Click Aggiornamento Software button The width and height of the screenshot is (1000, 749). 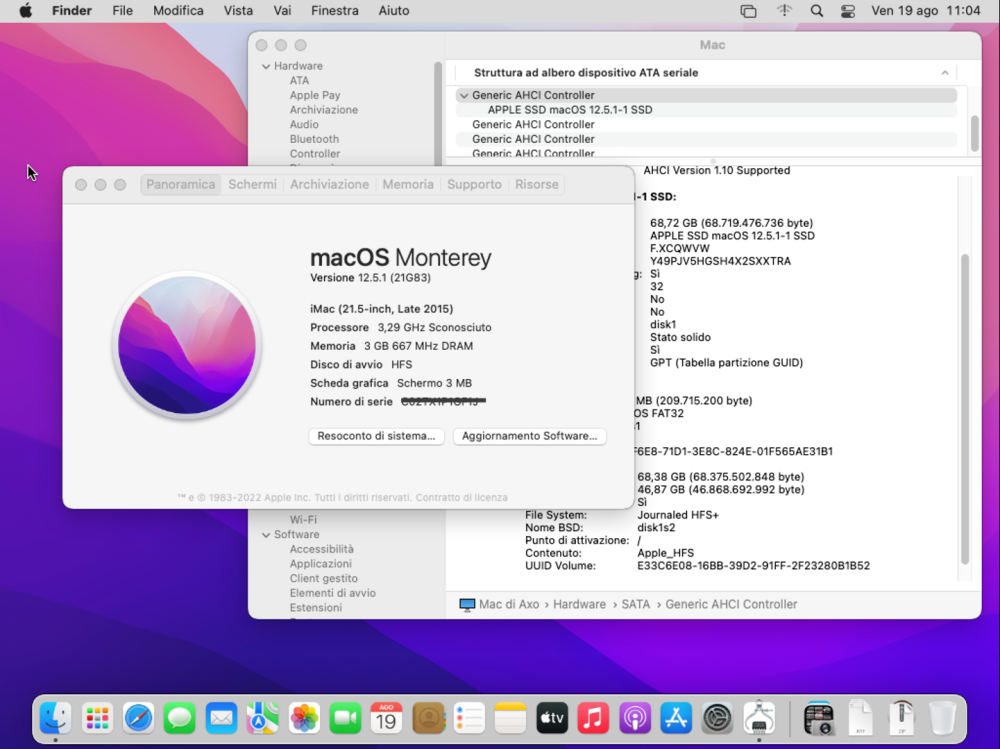(x=529, y=436)
